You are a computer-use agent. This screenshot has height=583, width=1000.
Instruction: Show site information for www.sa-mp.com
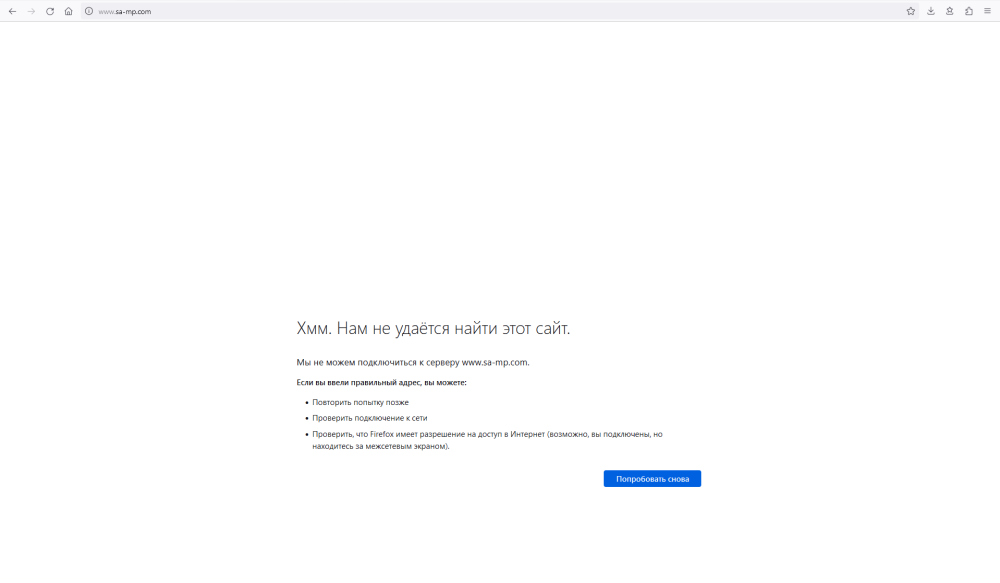pyautogui.click(x=89, y=11)
